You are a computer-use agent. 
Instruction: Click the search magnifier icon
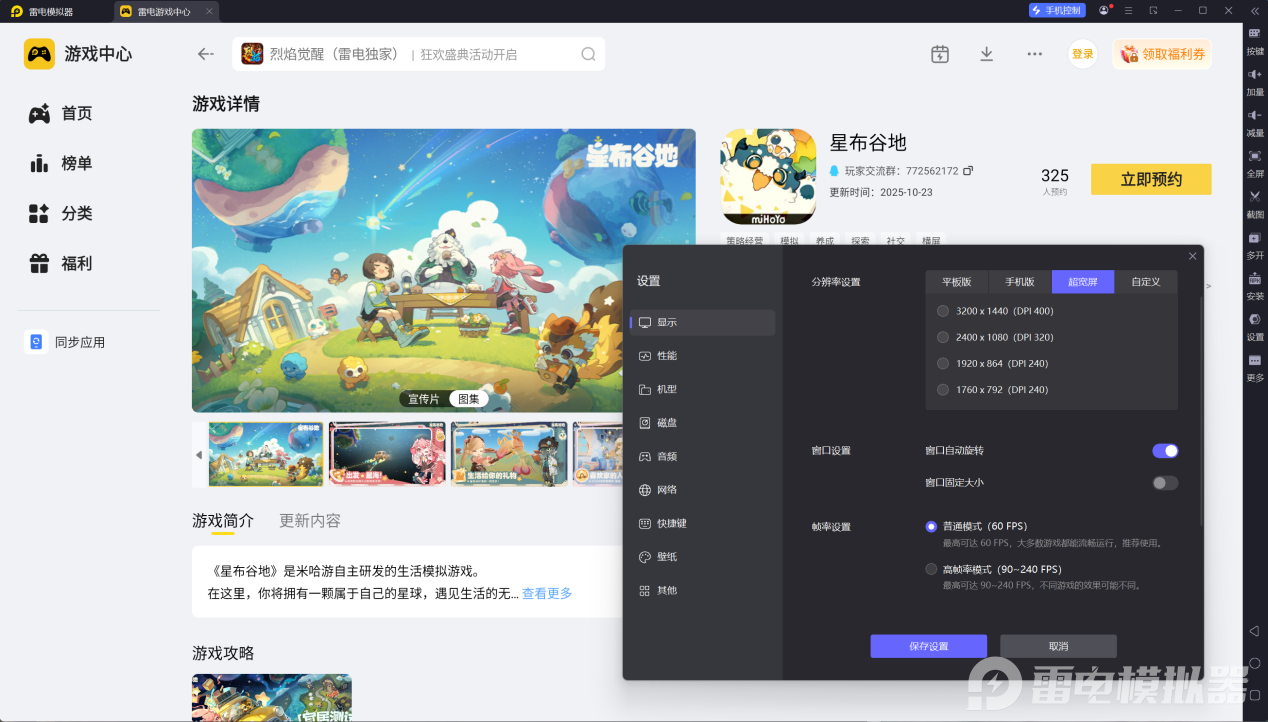(x=588, y=54)
